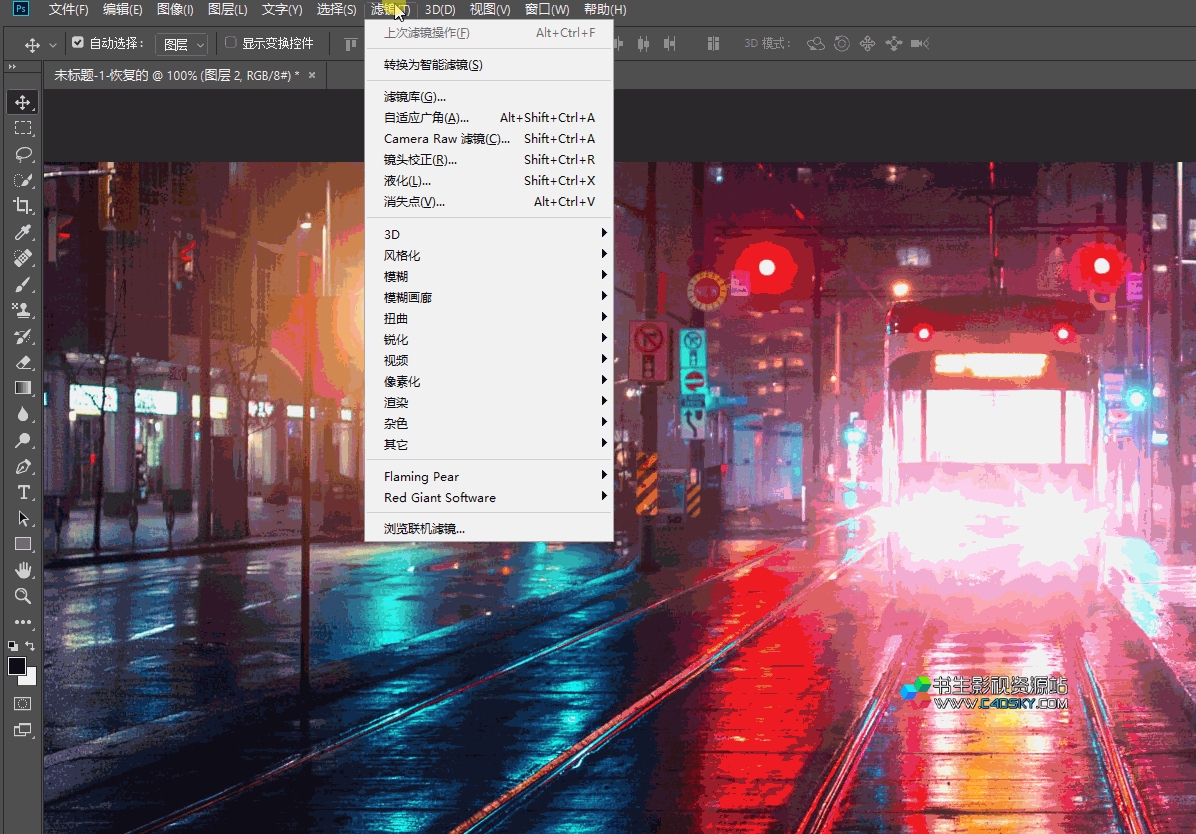1196x834 pixels.
Task: Select the Hand tool
Action: coord(22,570)
